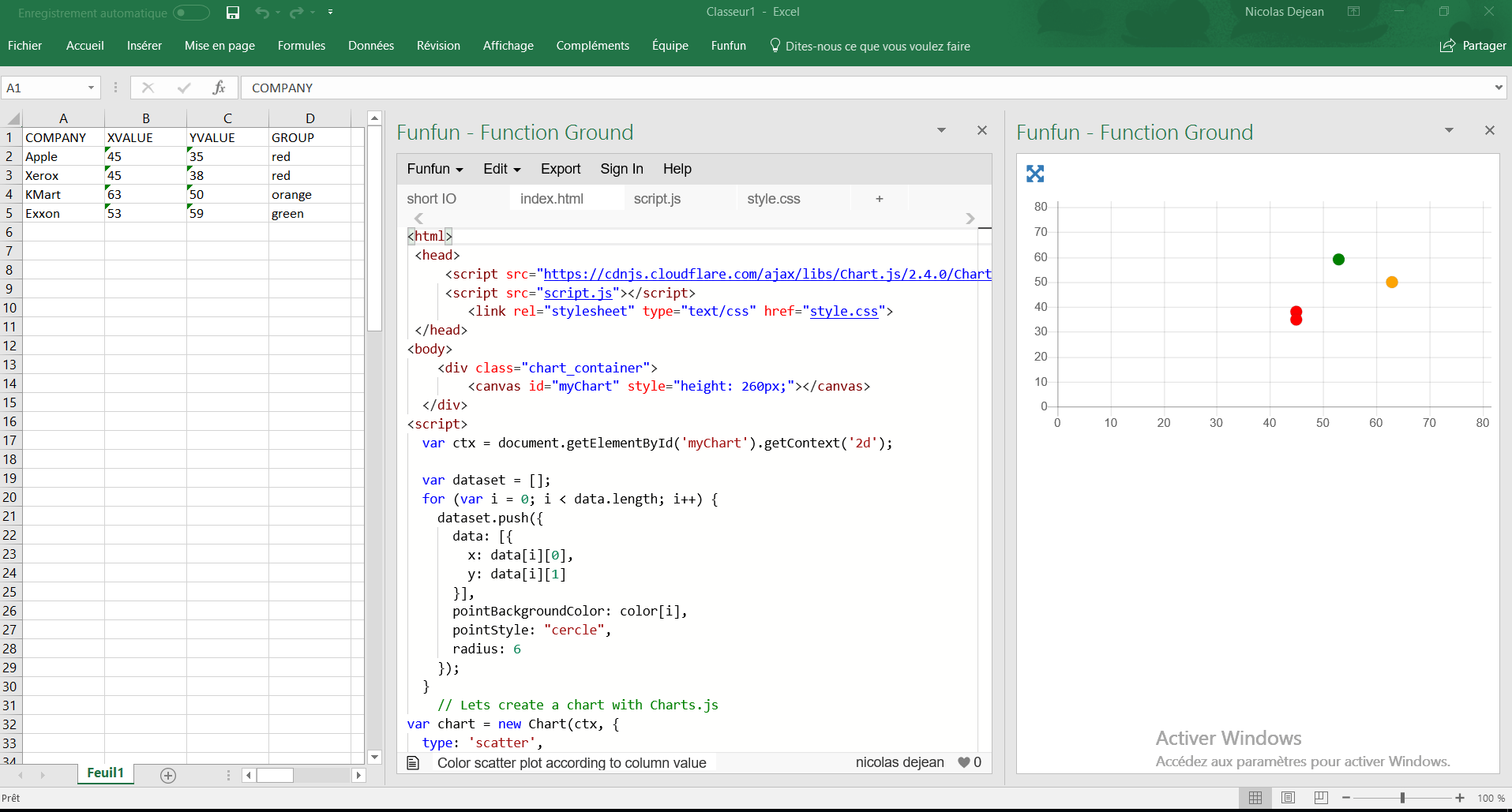Viewport: 1512px width, 812px height.
Task: Open the Fichier menu
Action: click(x=25, y=46)
